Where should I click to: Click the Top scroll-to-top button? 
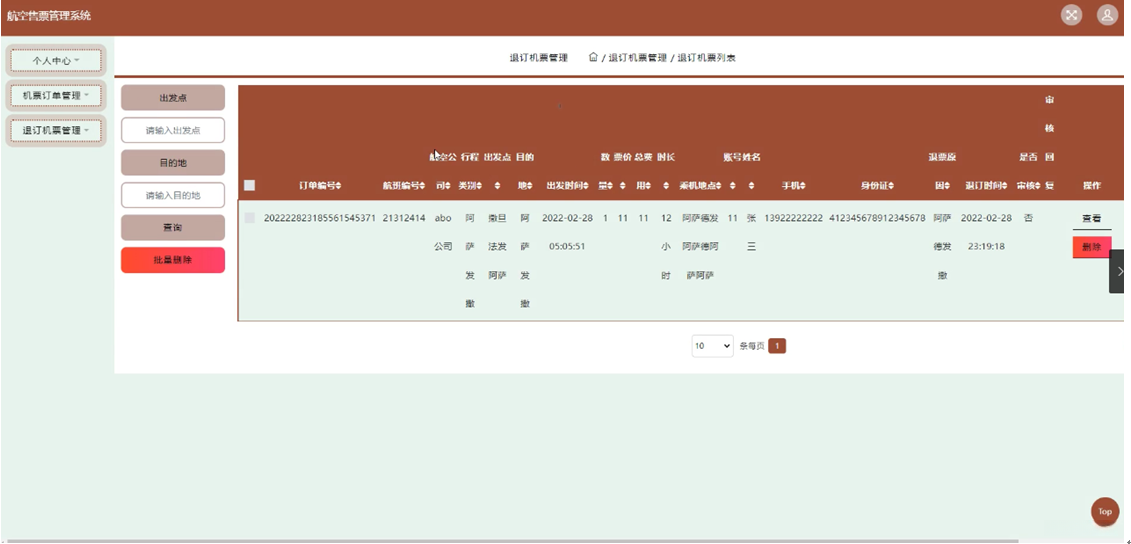pos(1104,512)
